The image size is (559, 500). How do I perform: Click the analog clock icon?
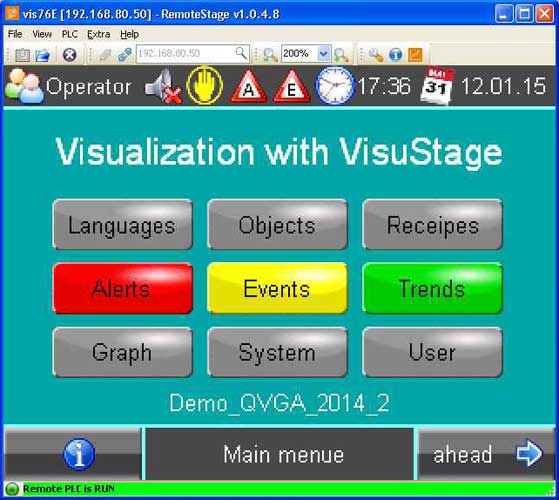(335, 86)
